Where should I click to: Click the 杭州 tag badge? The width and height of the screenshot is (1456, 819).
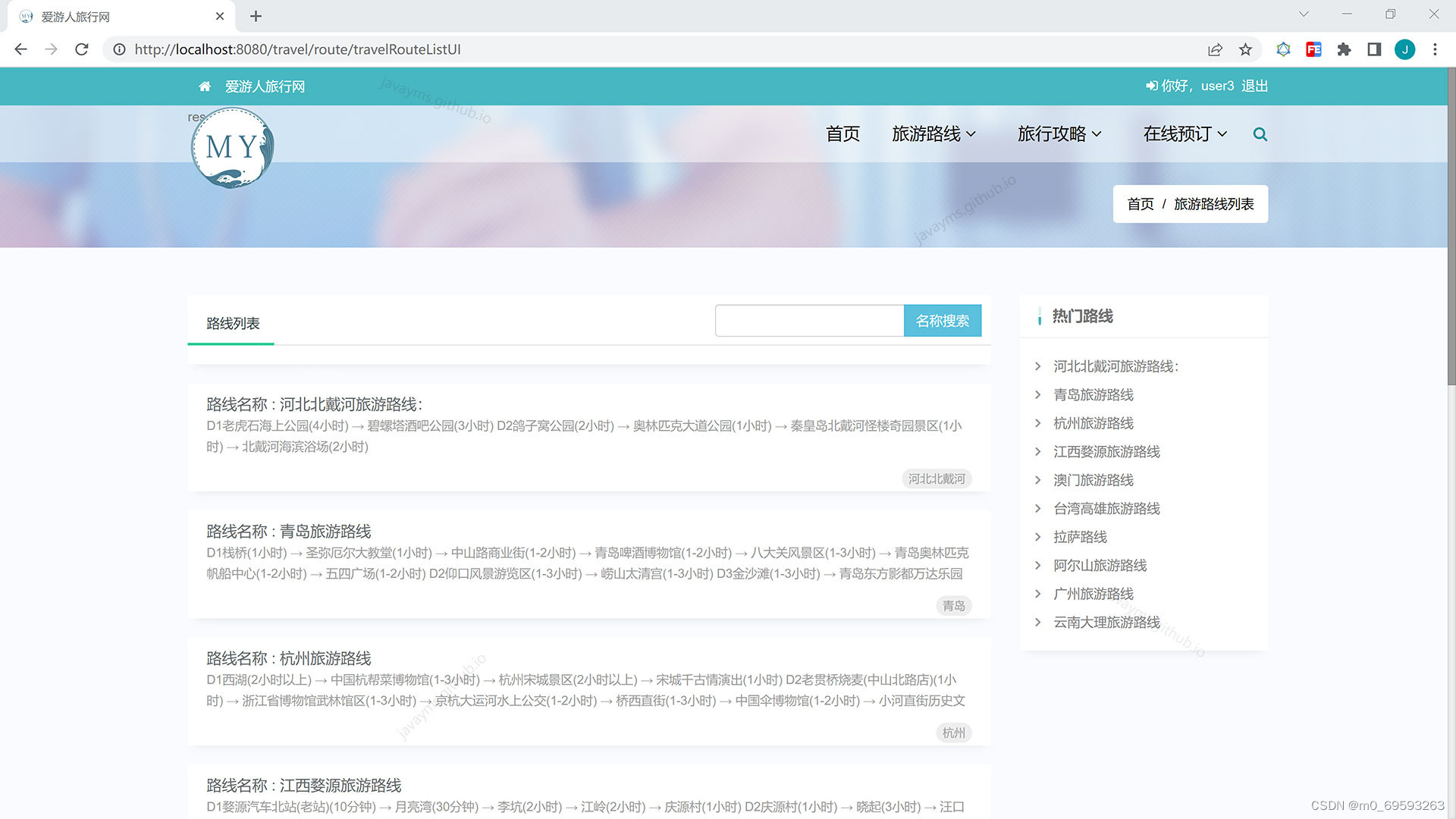coord(953,733)
